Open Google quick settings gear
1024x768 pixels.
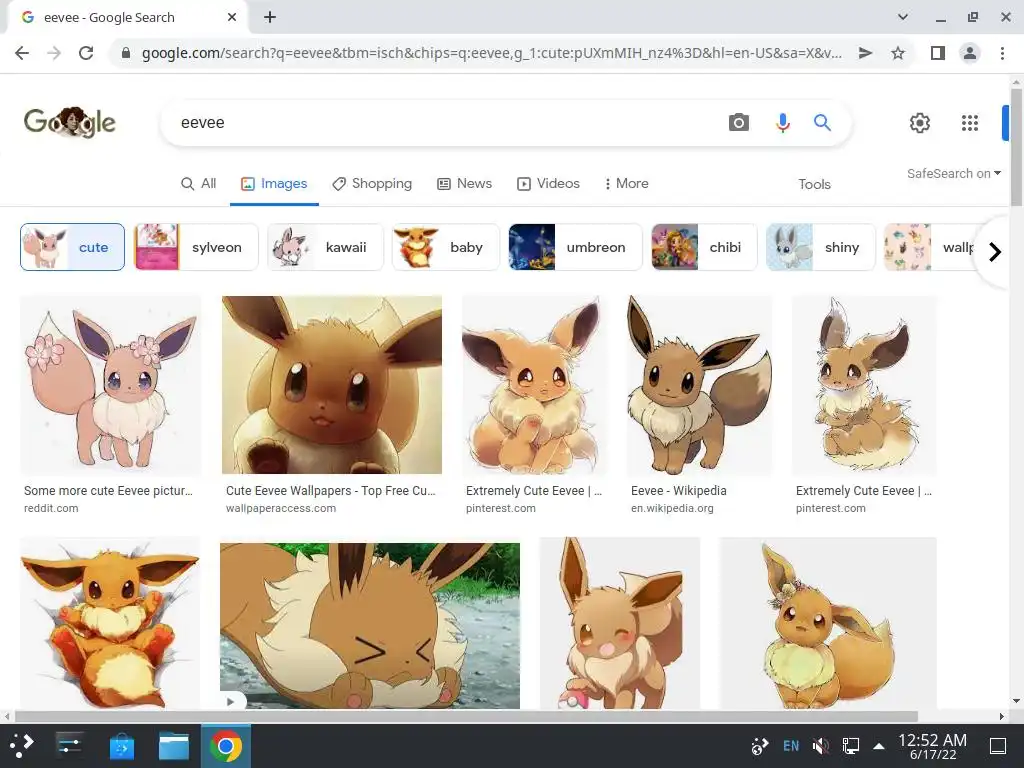tap(920, 123)
